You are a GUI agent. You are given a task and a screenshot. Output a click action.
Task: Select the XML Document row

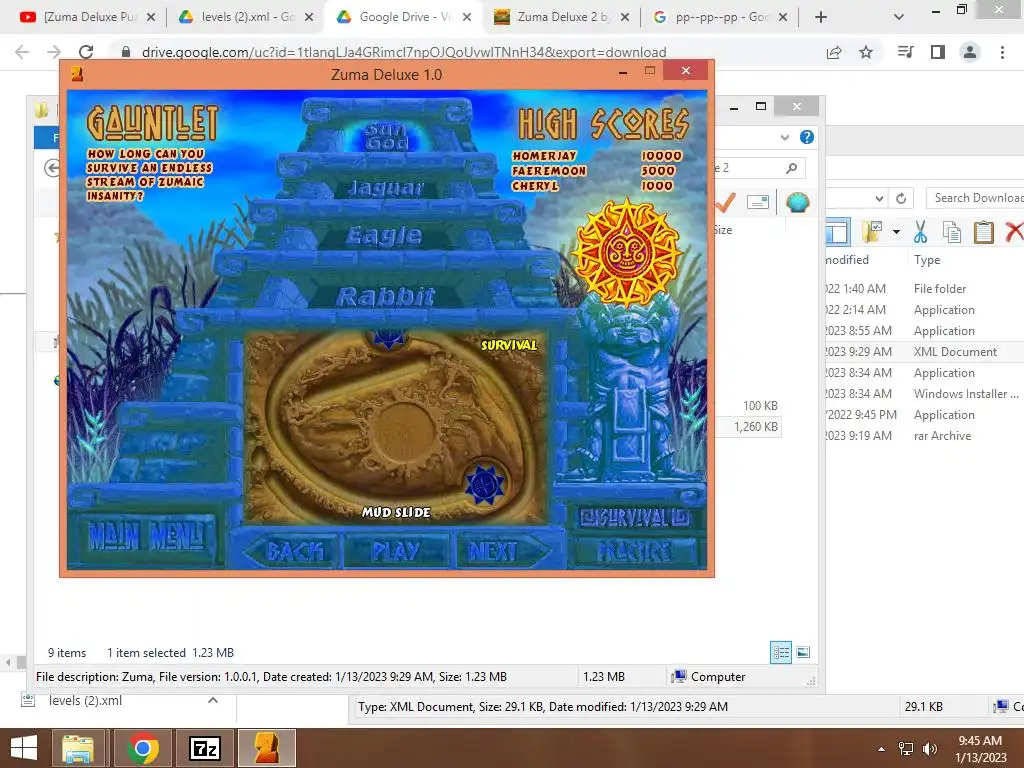924,351
